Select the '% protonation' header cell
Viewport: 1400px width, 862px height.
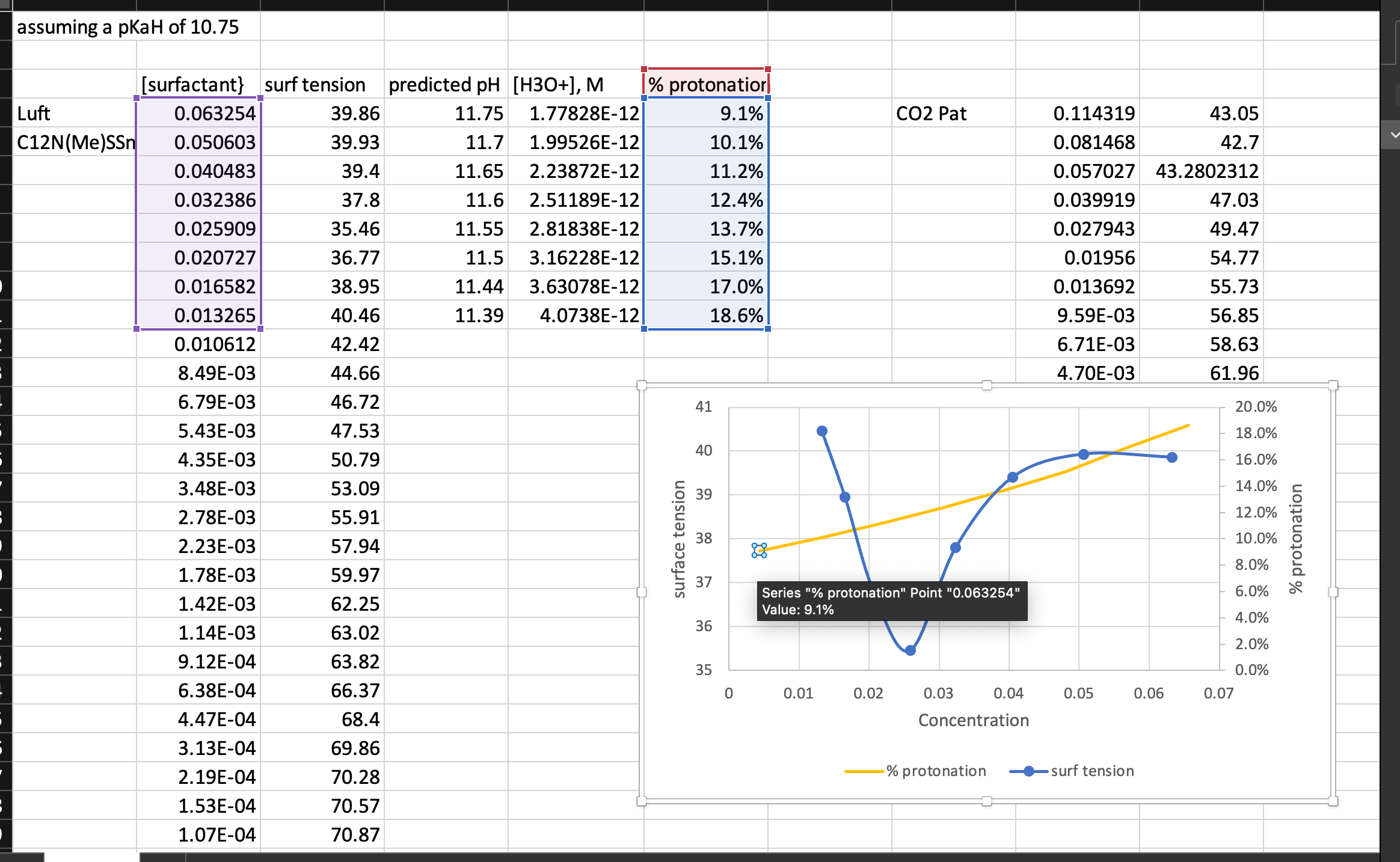[706, 85]
